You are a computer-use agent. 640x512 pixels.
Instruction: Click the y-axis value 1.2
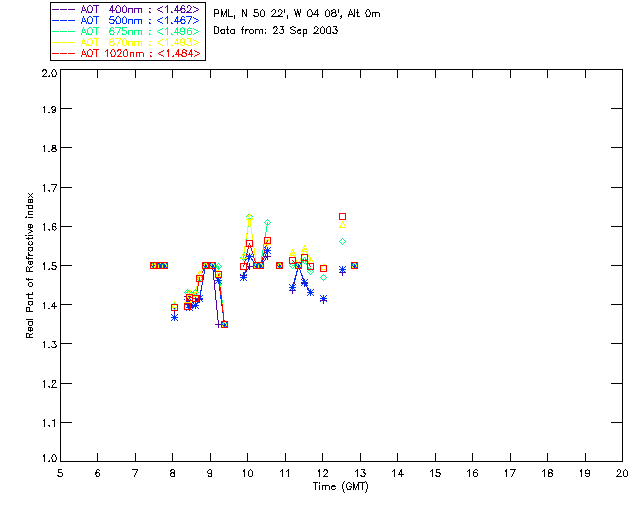click(x=49, y=384)
